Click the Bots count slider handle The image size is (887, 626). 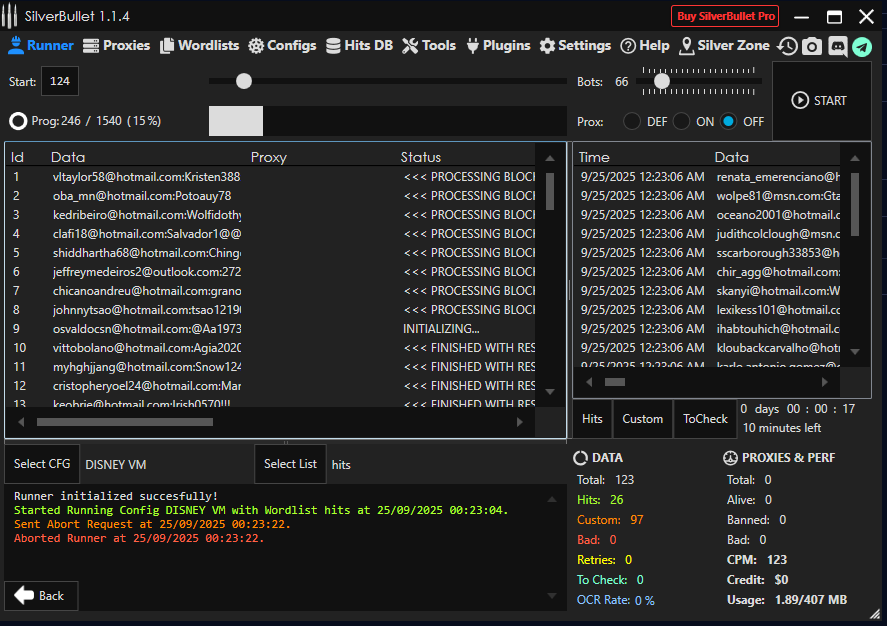(x=661, y=81)
